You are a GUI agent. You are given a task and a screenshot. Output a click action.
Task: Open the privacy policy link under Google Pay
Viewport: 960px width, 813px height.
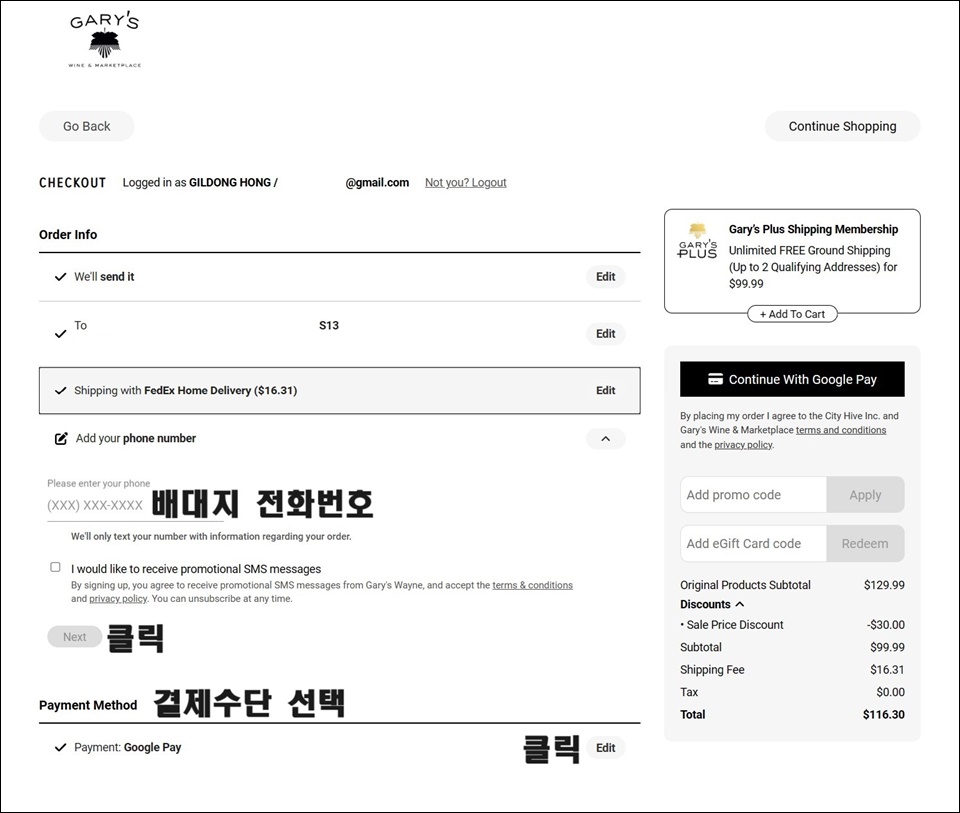(743, 444)
